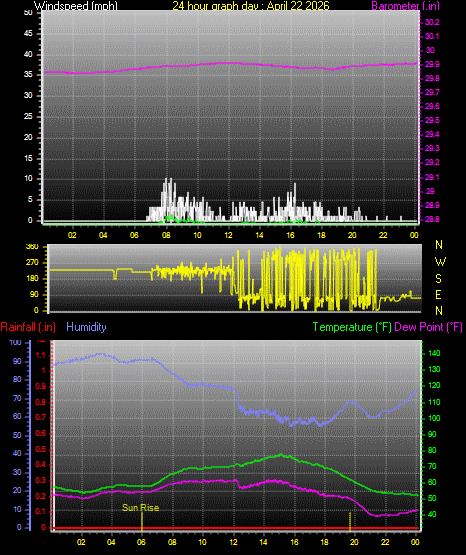Click hour label 12 under the windspeed chart
Image resolution: width=466 pixels, height=555 pixels.
228,235
